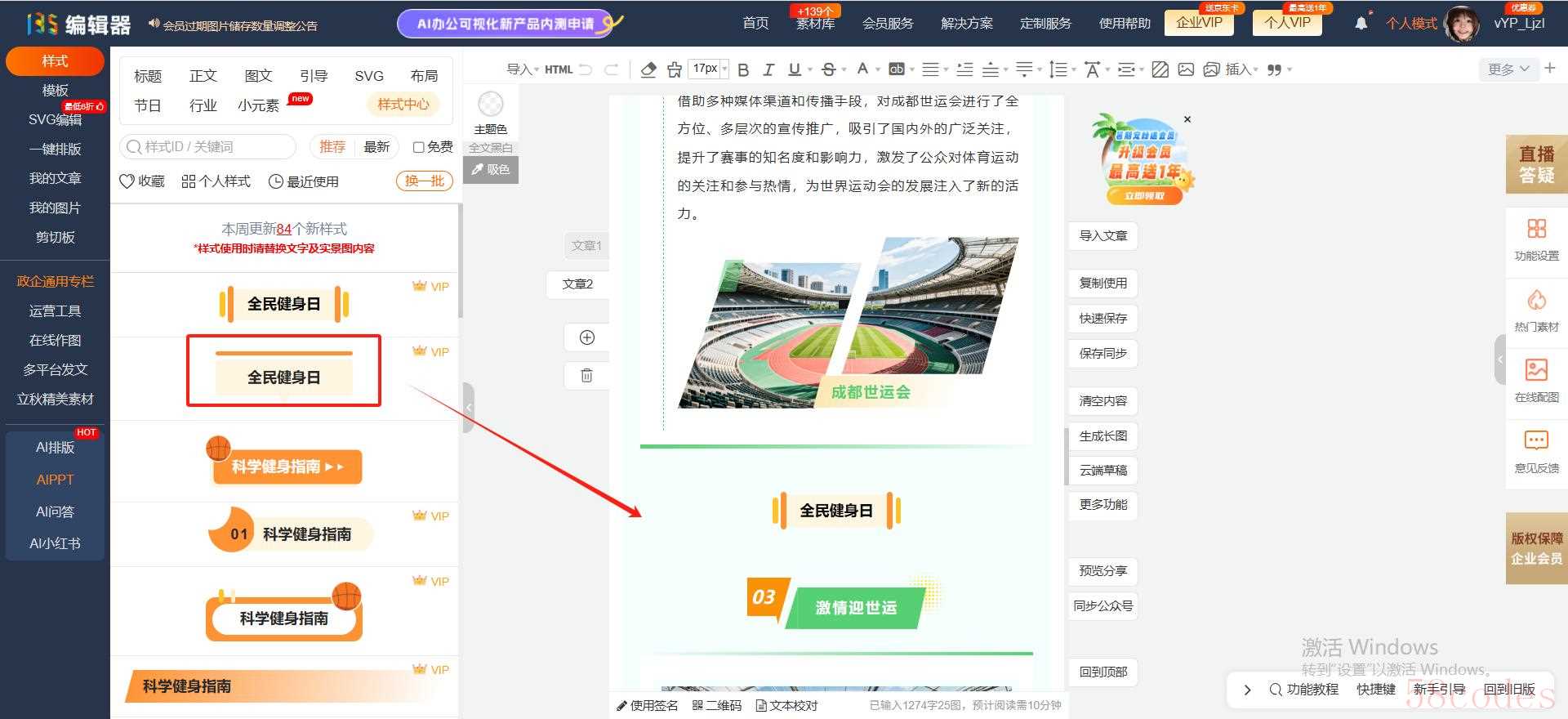Click the quotation marks blockquote icon
The height and width of the screenshot is (719, 1568).
coord(1274,69)
